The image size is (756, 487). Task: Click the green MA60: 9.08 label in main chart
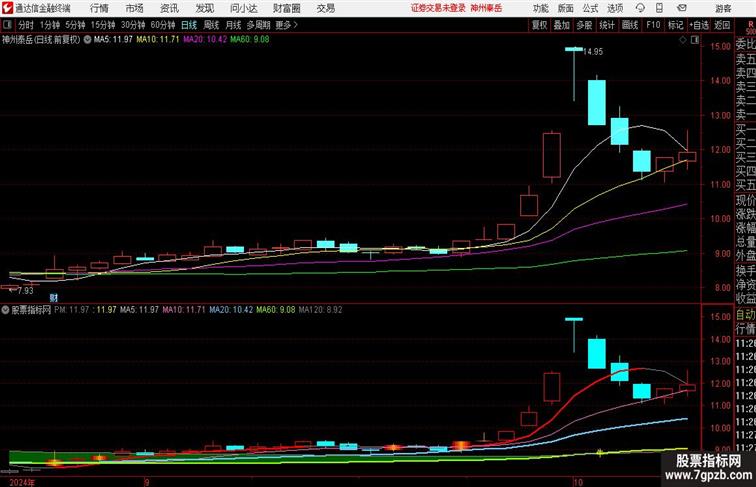tap(250, 40)
